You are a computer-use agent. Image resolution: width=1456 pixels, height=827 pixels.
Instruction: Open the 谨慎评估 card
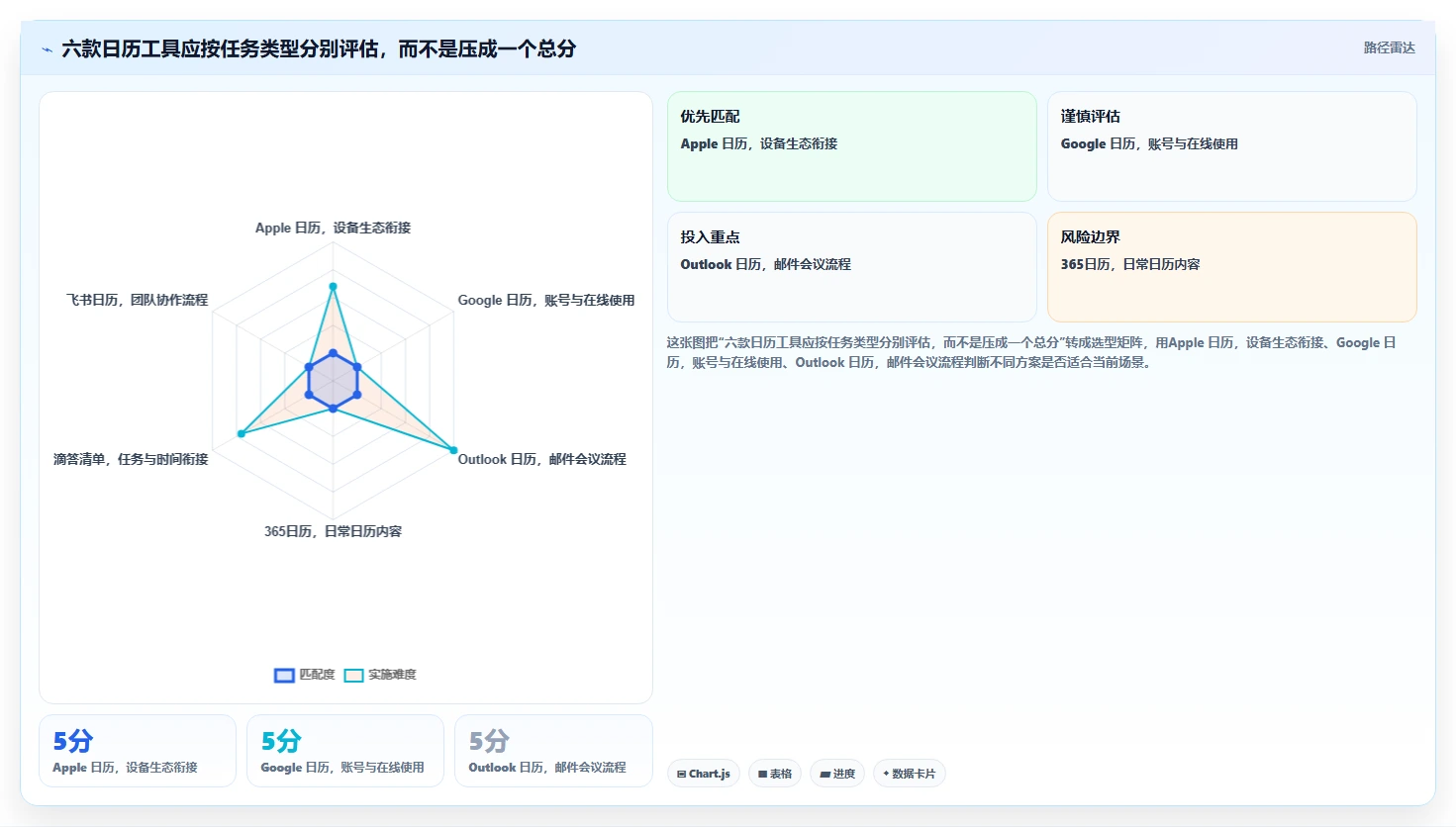pos(1232,146)
